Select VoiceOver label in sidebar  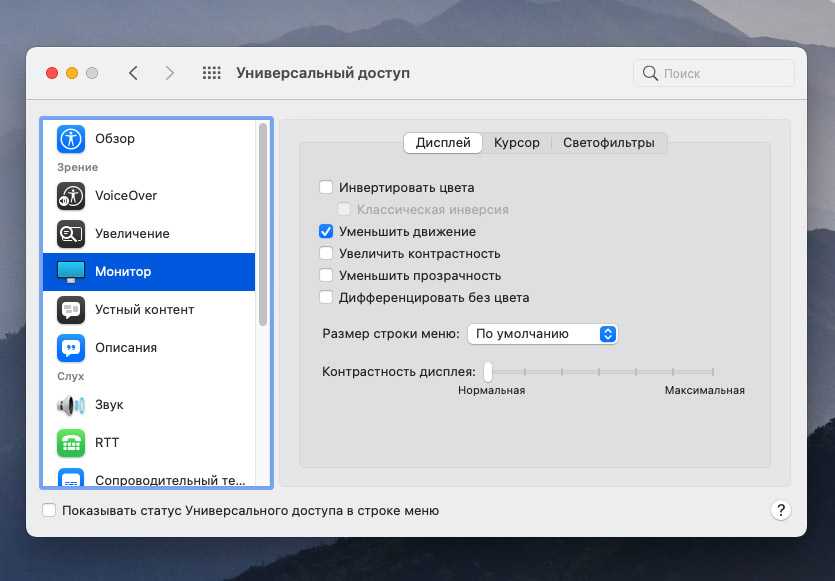click(x=126, y=195)
